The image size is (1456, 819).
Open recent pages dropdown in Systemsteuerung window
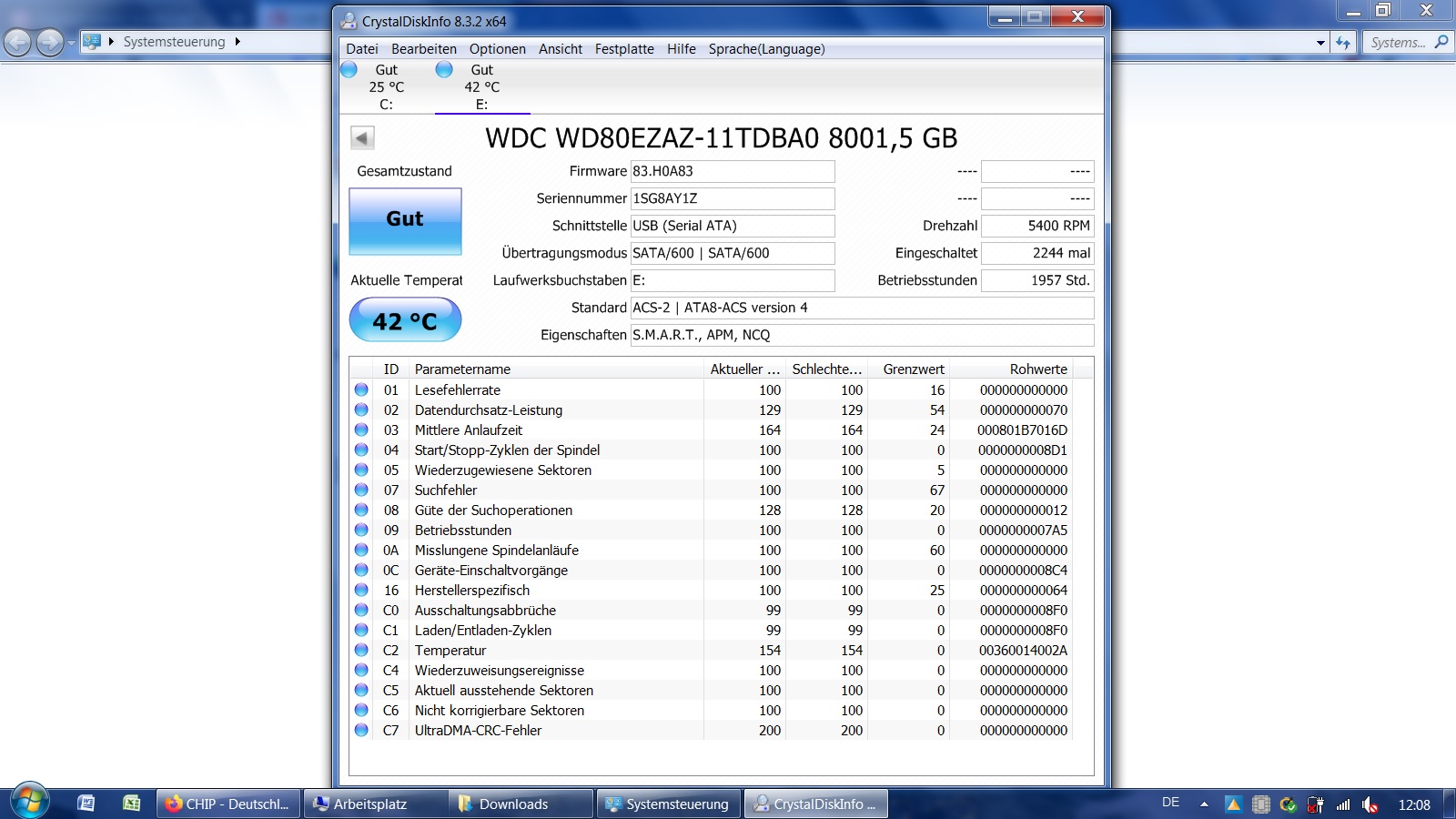[71, 42]
